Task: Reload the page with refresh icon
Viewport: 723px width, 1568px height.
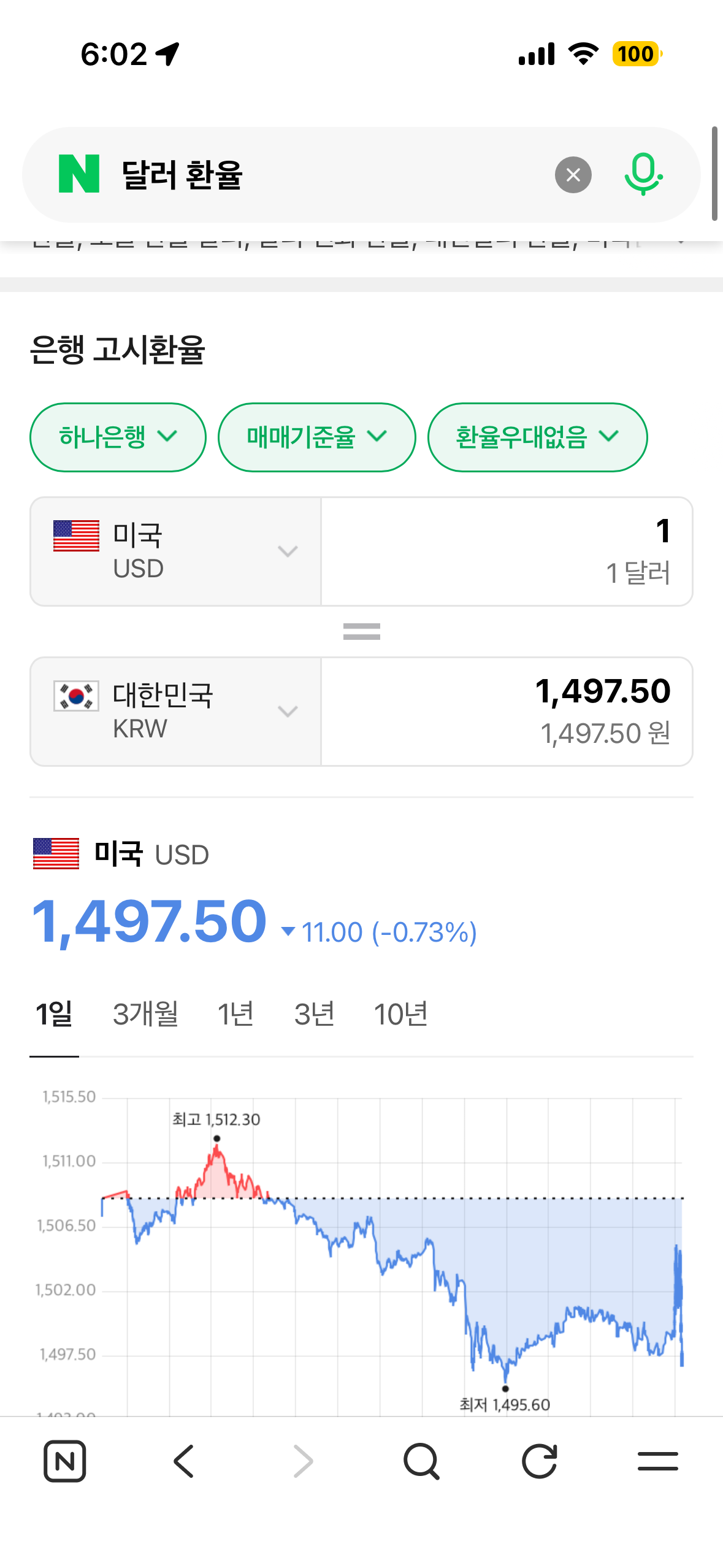Action: 540,1461
